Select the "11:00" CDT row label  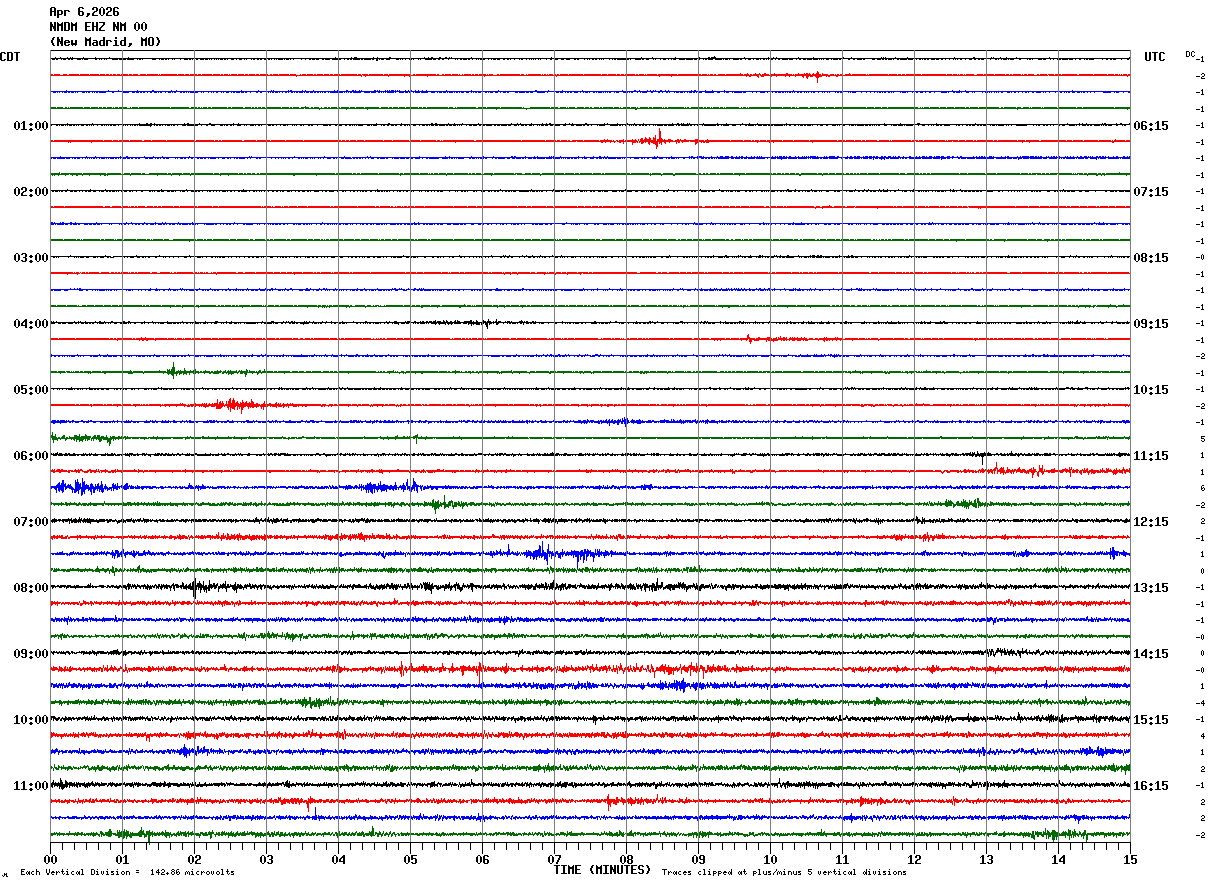pos(31,786)
